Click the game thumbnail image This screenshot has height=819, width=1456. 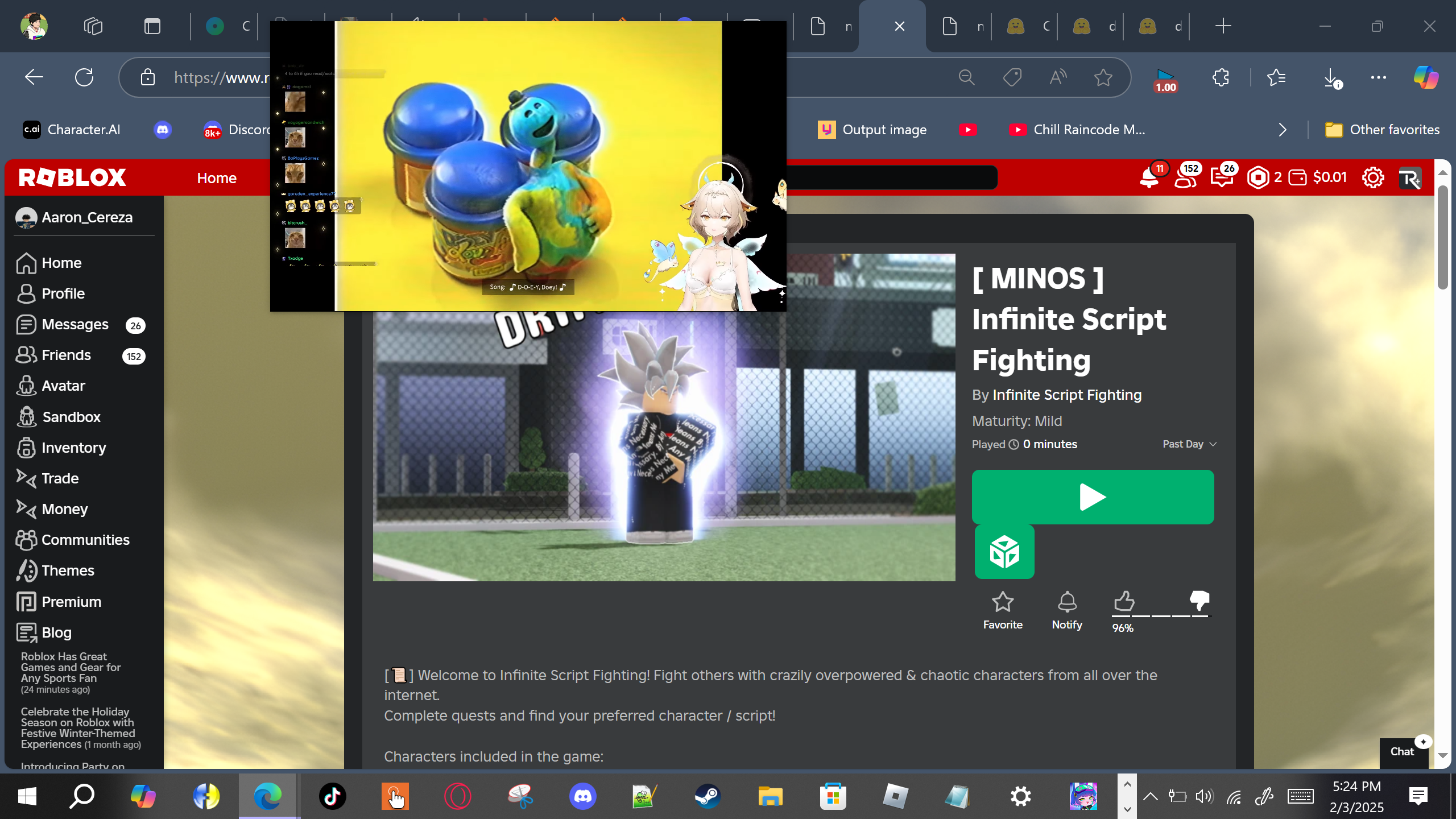[x=664, y=446]
